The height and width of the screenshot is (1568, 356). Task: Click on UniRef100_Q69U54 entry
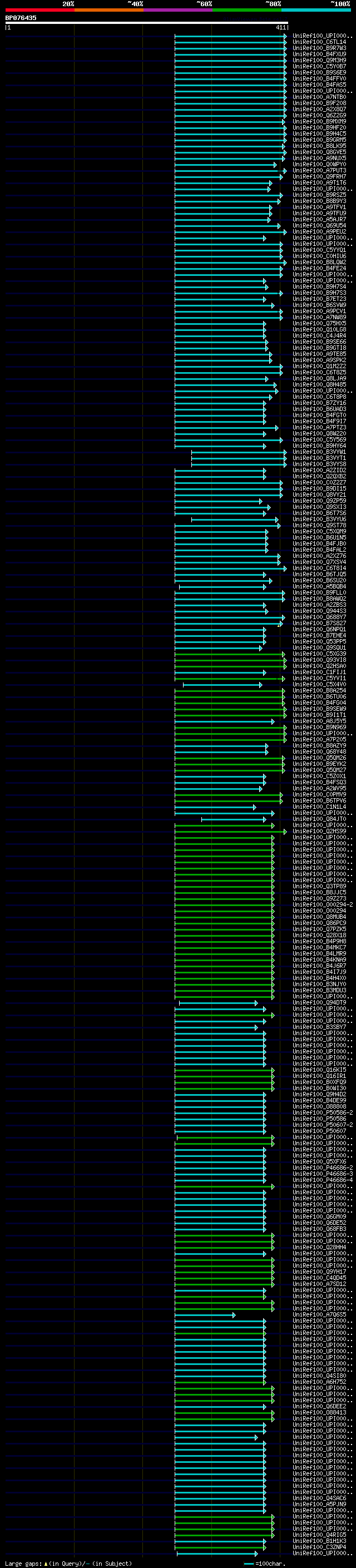tap(319, 226)
